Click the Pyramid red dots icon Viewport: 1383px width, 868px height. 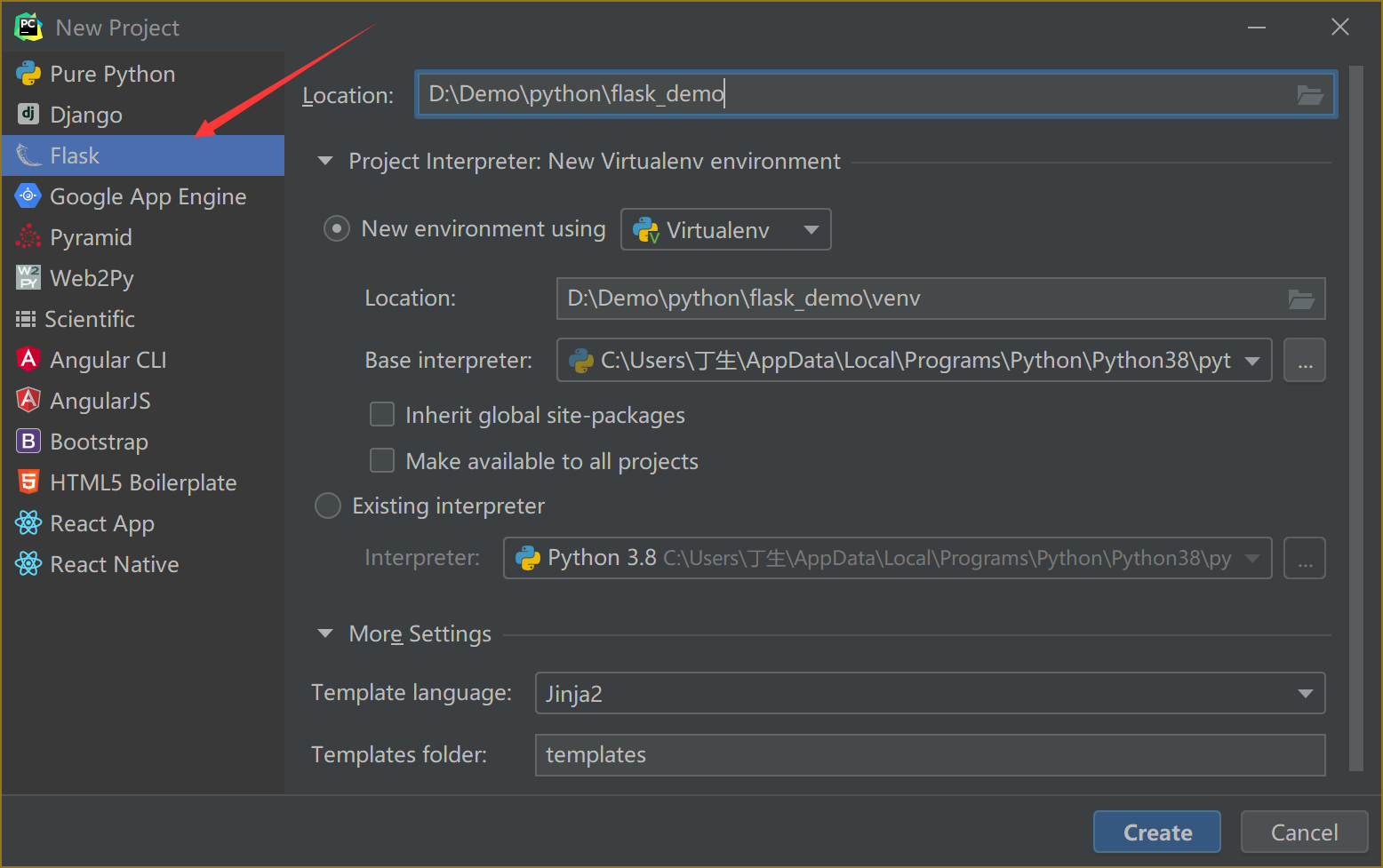click(28, 236)
